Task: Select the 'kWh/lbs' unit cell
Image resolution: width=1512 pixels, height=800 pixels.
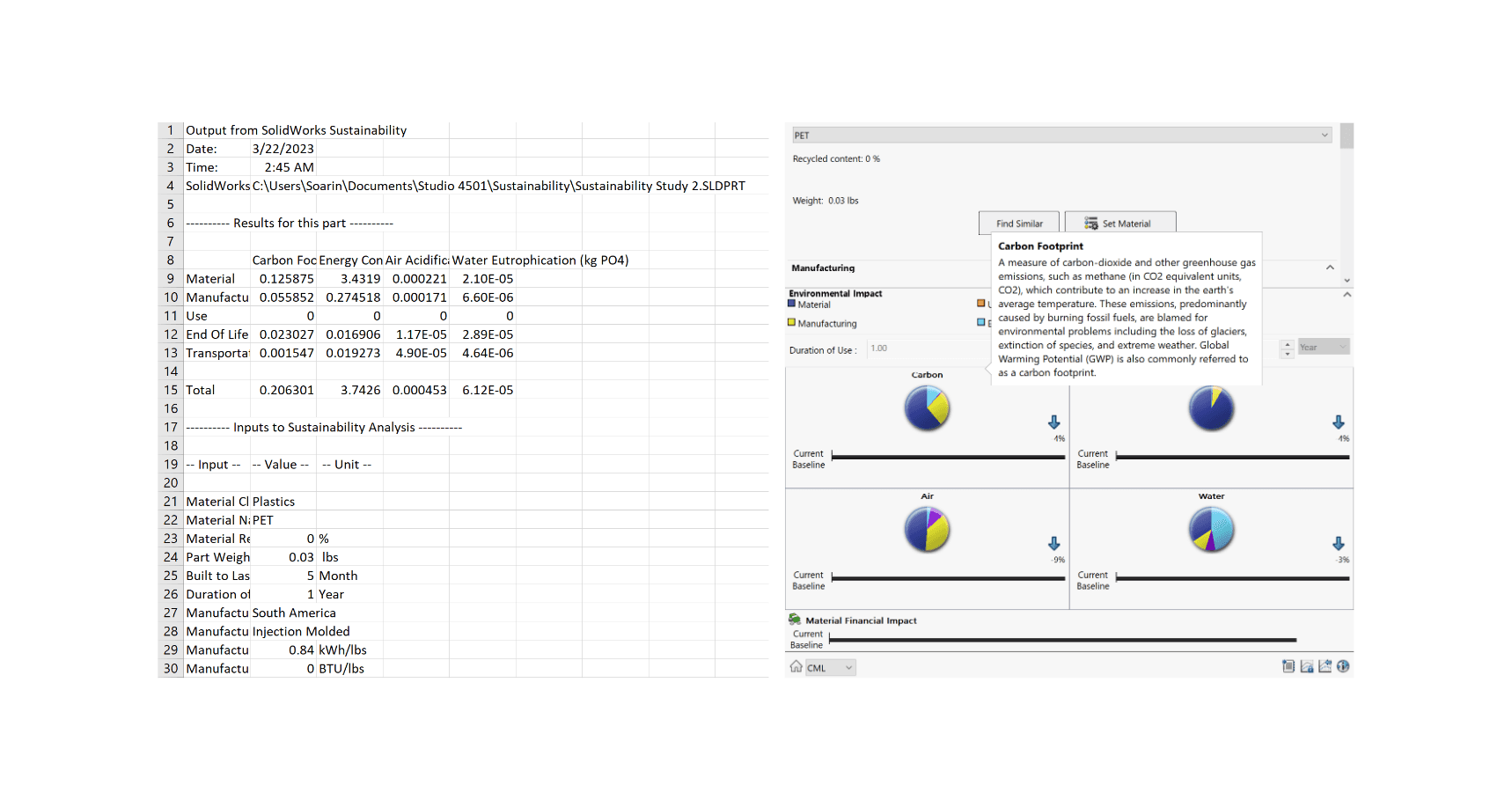Action: tap(349, 650)
